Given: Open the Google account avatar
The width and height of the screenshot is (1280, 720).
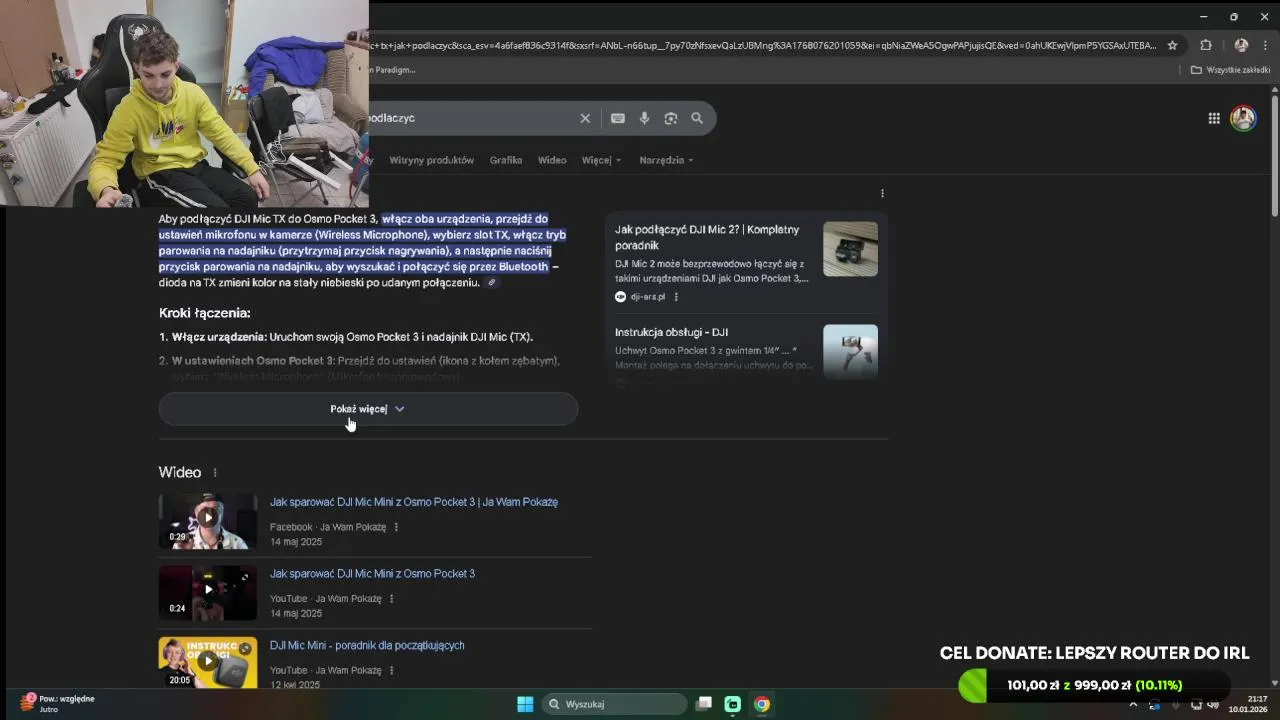Looking at the screenshot, I should [1243, 118].
